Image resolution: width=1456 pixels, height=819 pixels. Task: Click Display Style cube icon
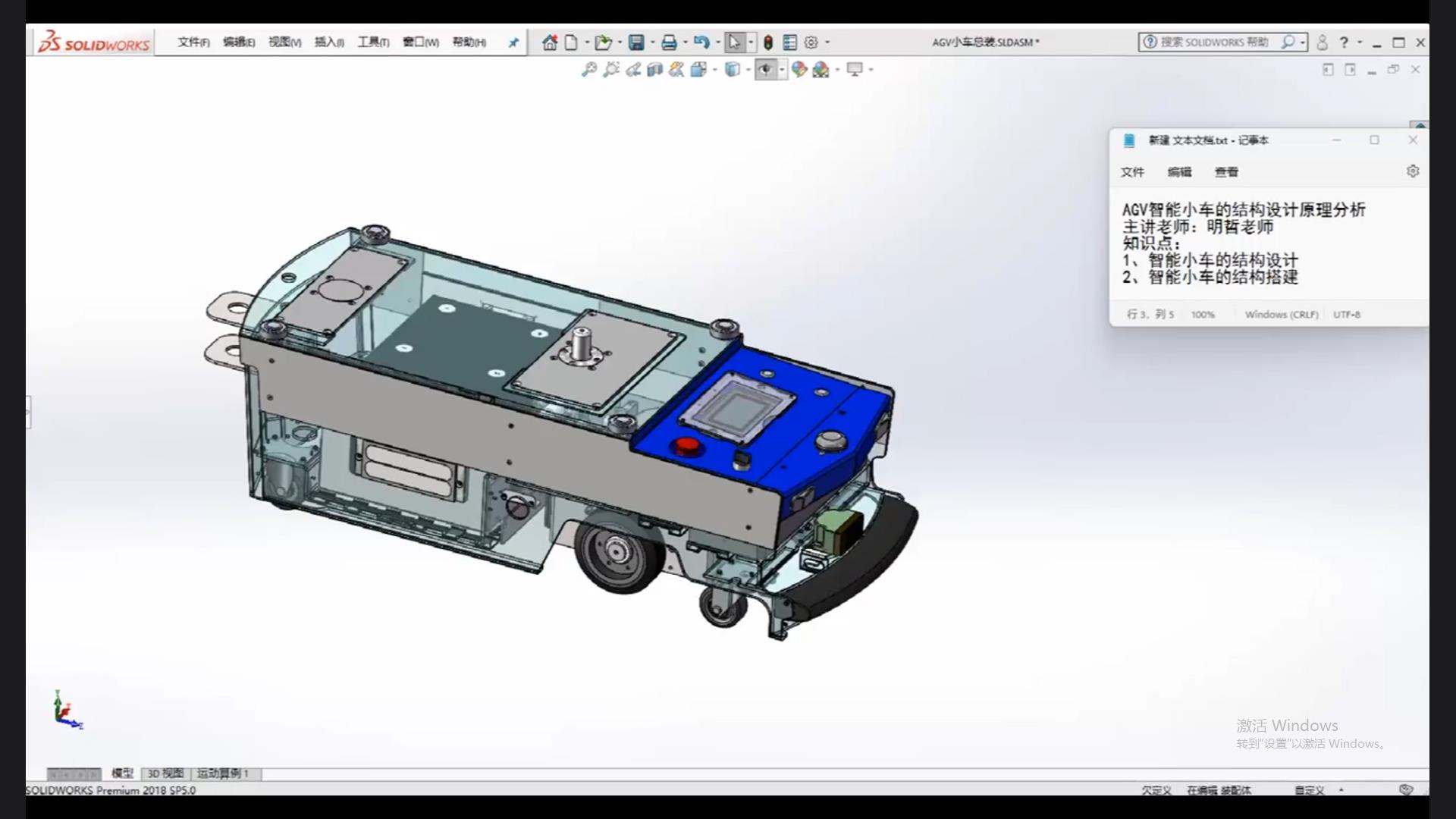pos(733,70)
